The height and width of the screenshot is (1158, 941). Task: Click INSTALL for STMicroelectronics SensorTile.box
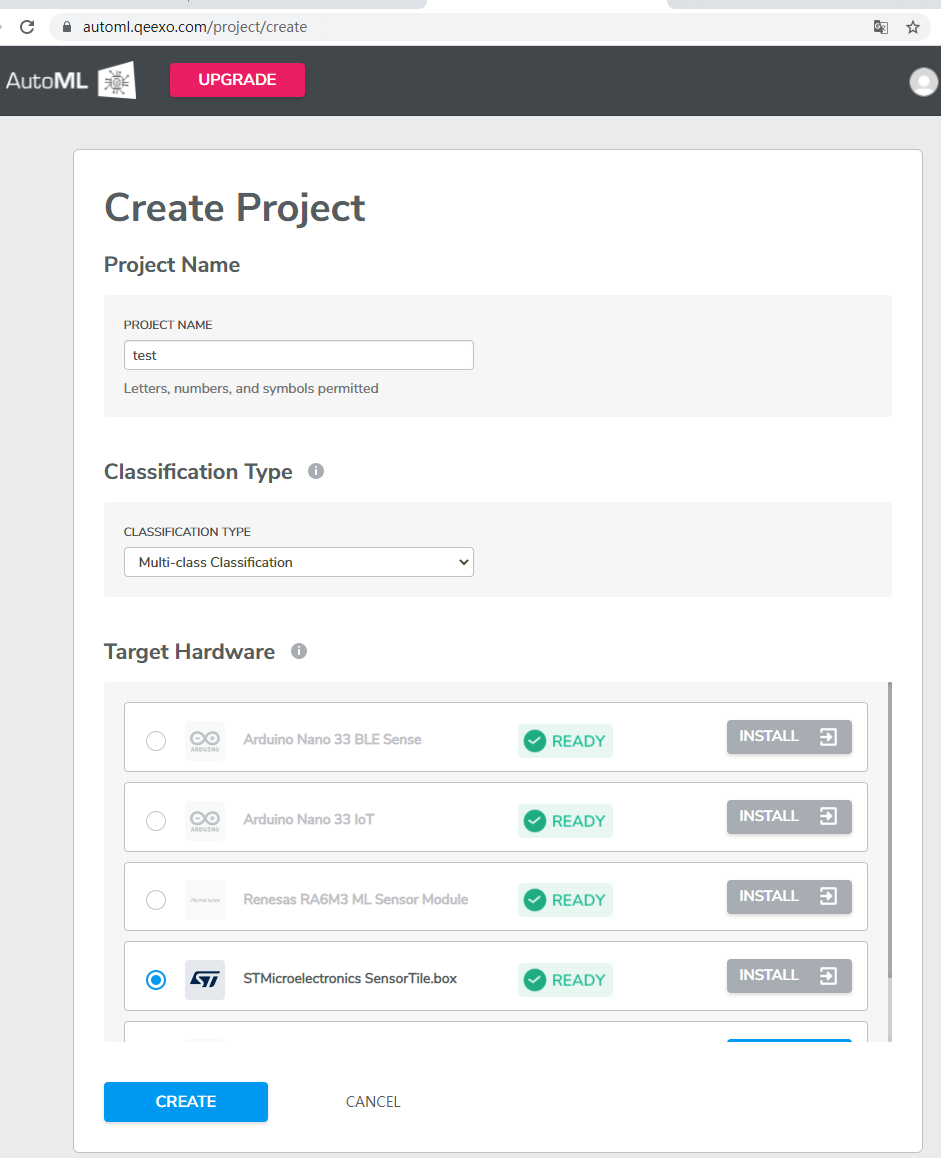[x=789, y=976]
